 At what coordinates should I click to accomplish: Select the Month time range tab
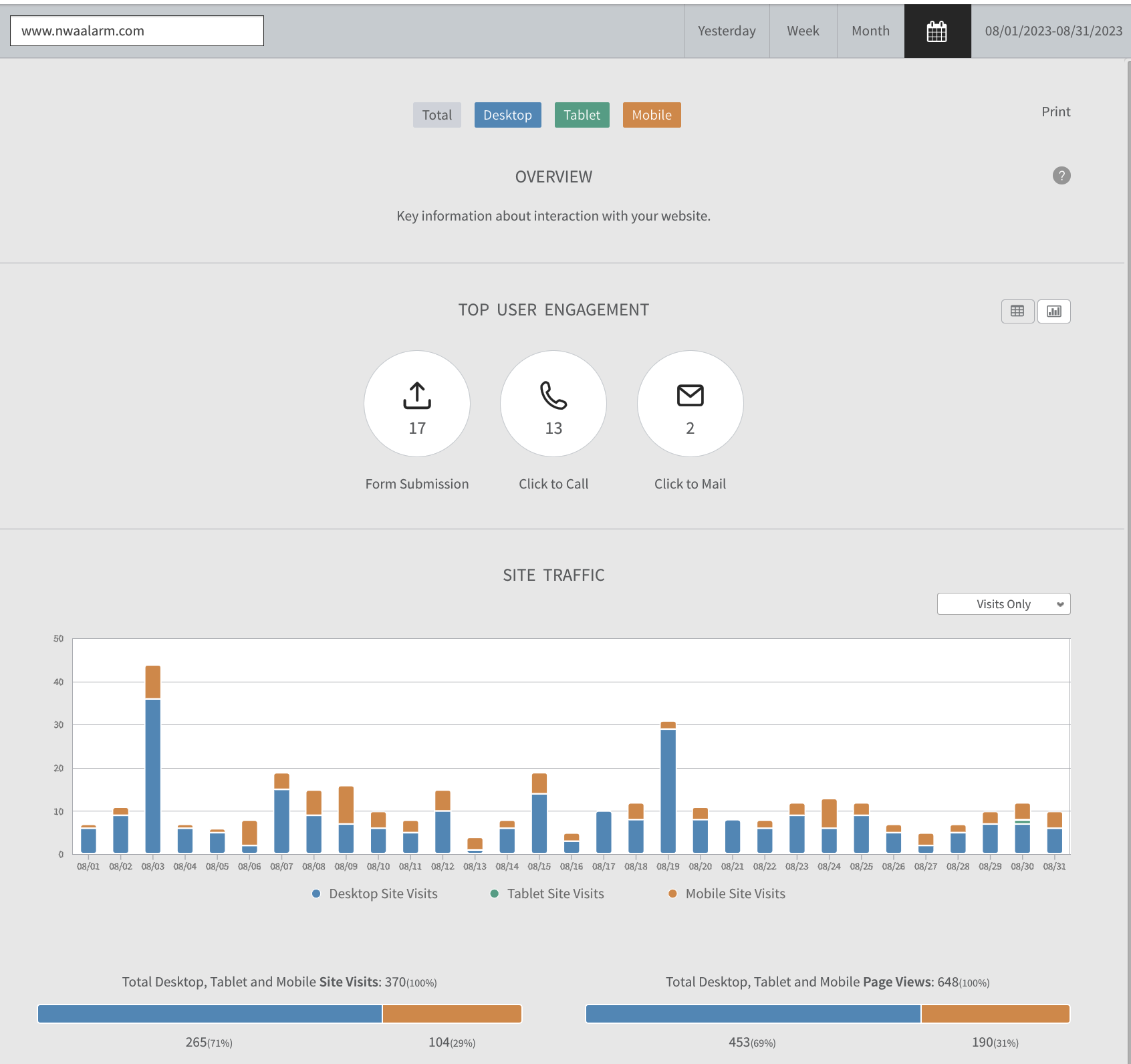pos(870,31)
